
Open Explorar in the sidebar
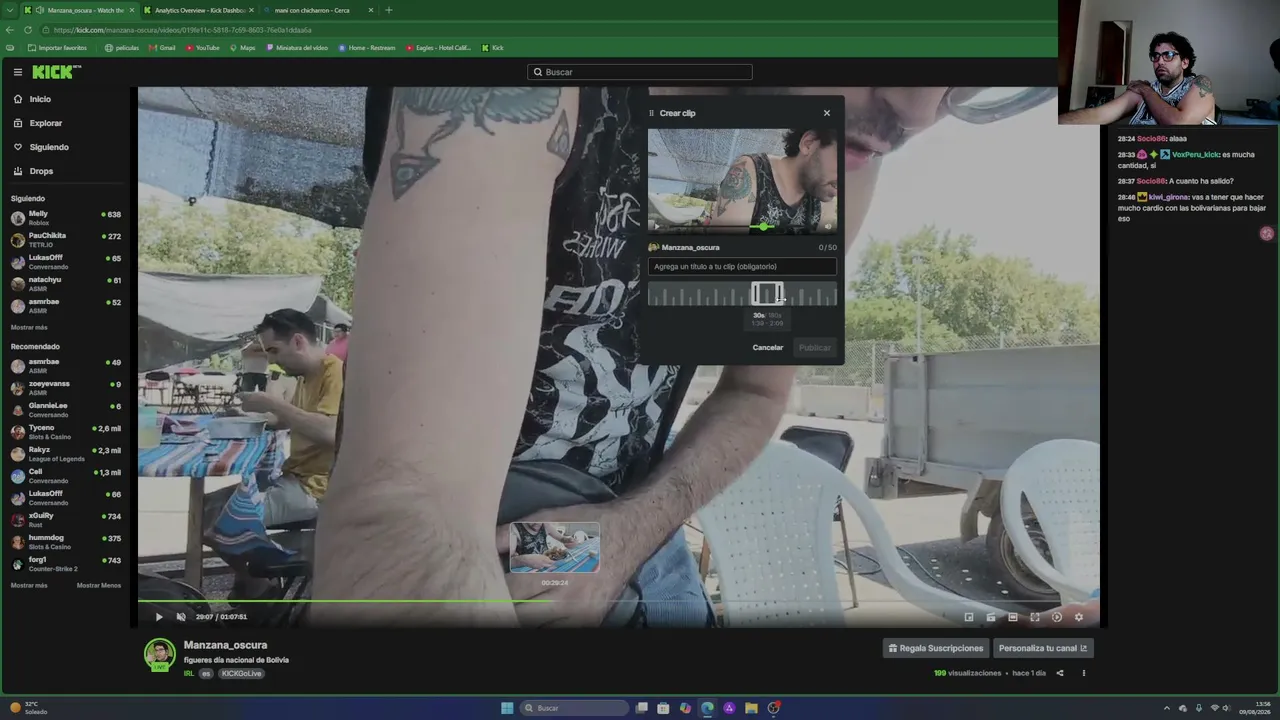(46, 123)
